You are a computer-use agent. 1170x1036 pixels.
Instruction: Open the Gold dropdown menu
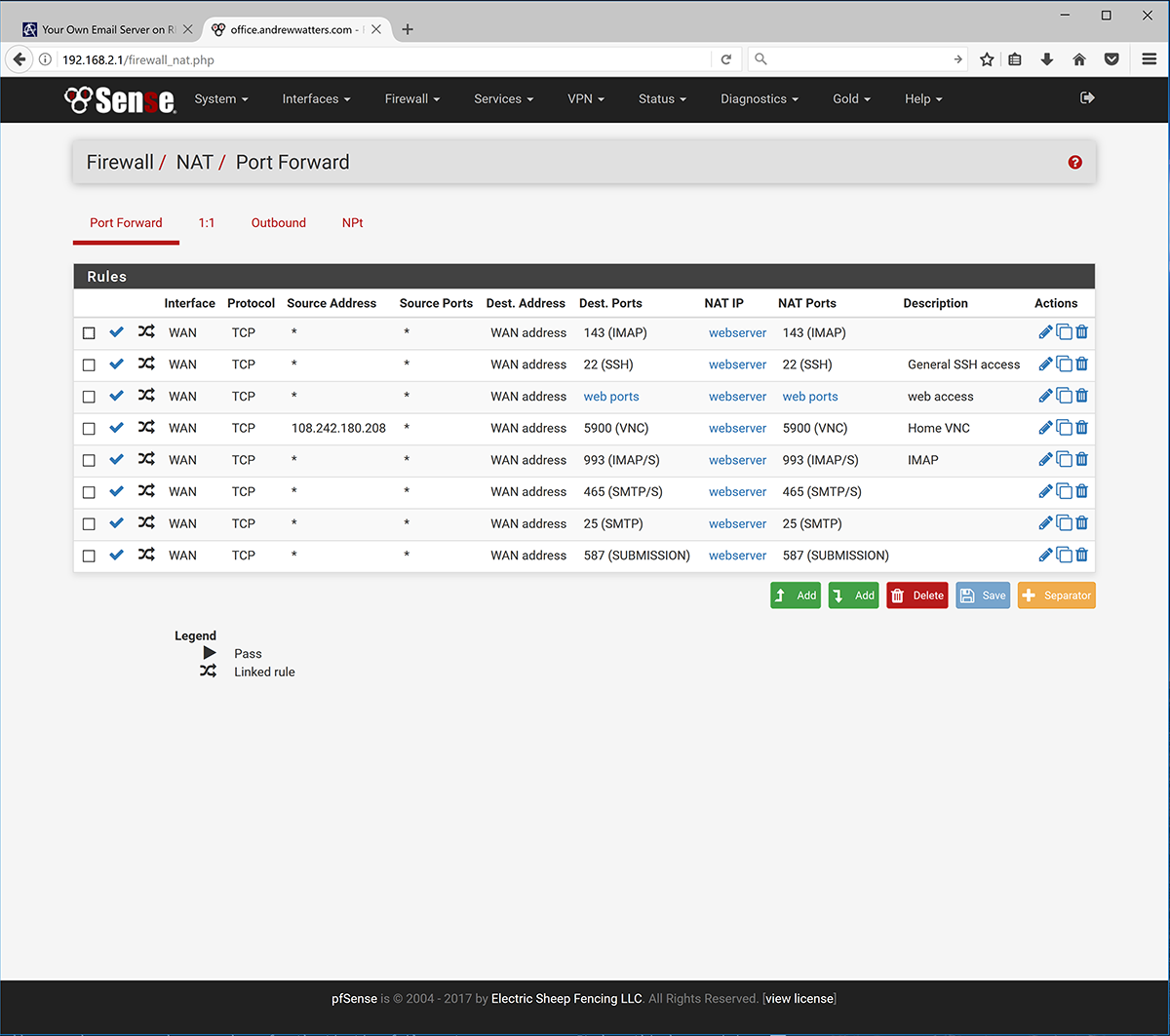[851, 98]
